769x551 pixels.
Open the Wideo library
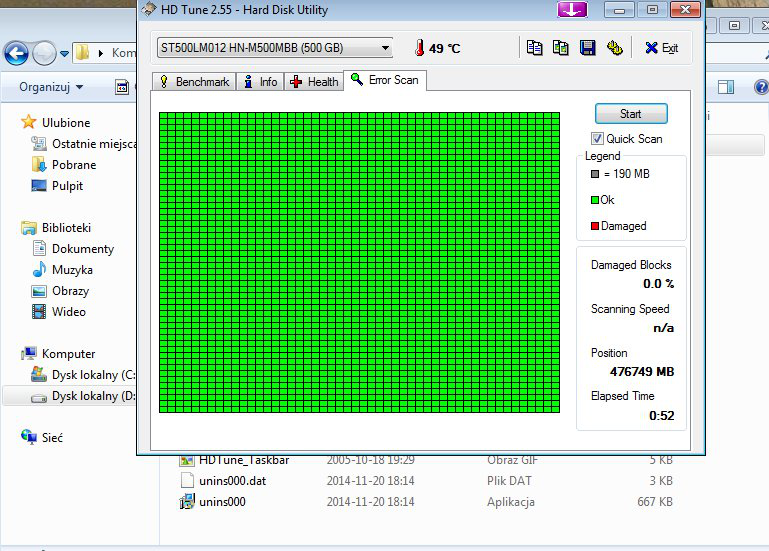coord(69,312)
